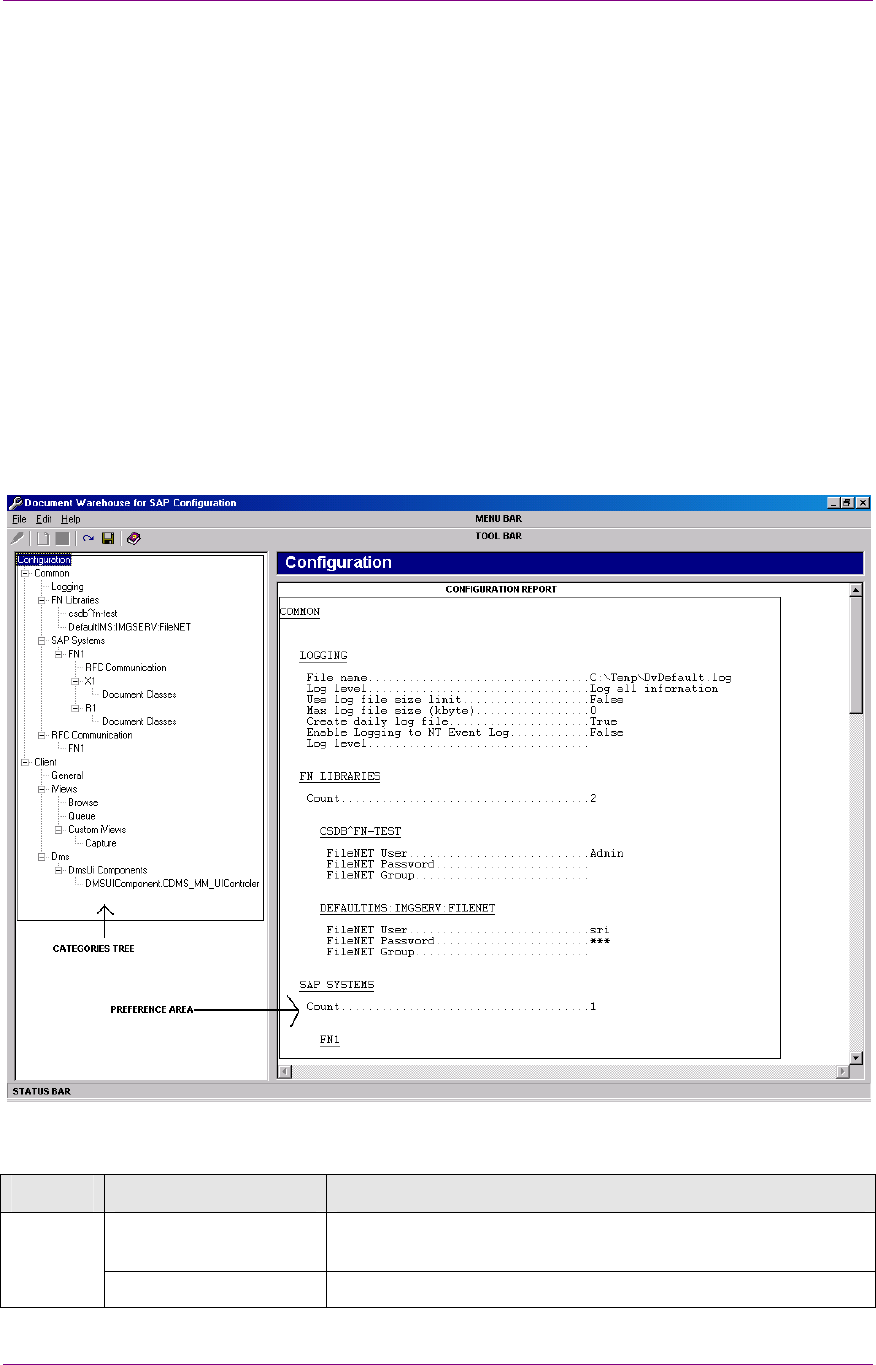Screen dimensions: 876x1365
Task: Click the vertical scrollbar thumb
Action: [x=856, y=655]
